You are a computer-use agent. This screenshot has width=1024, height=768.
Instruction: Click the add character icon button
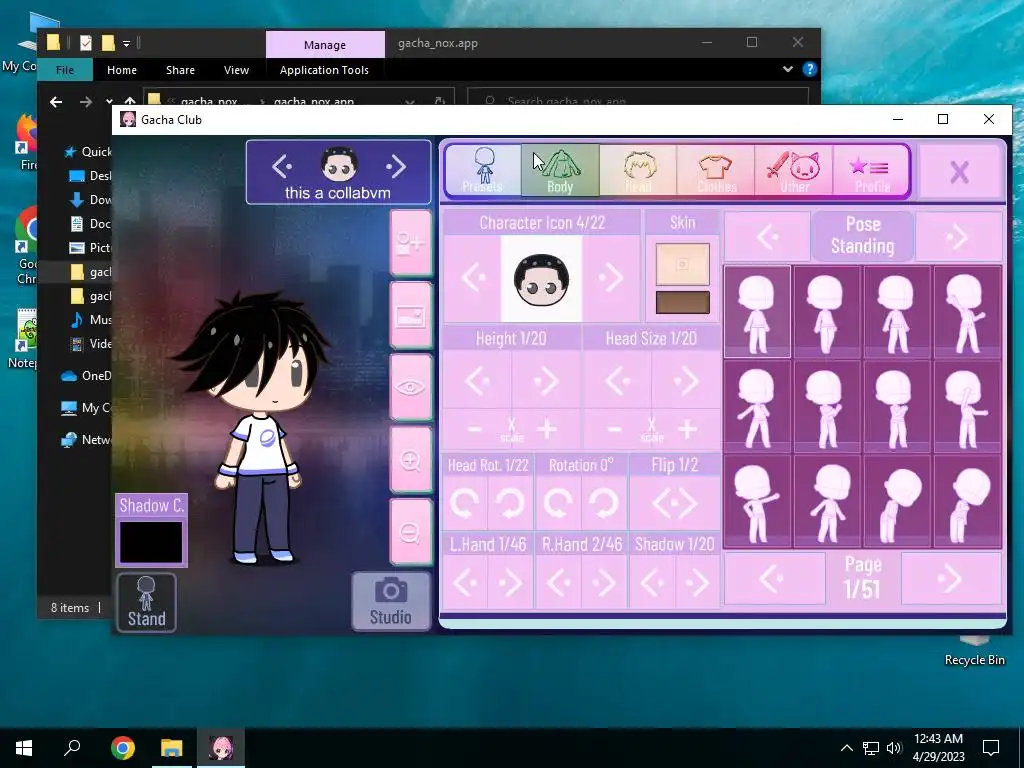click(x=411, y=243)
